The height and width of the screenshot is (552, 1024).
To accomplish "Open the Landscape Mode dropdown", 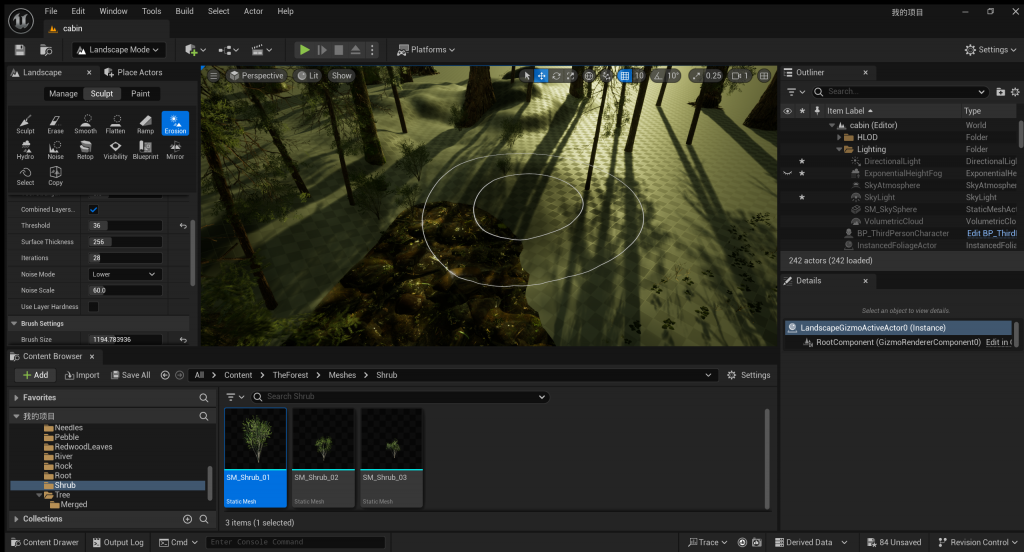I will 118,49.
